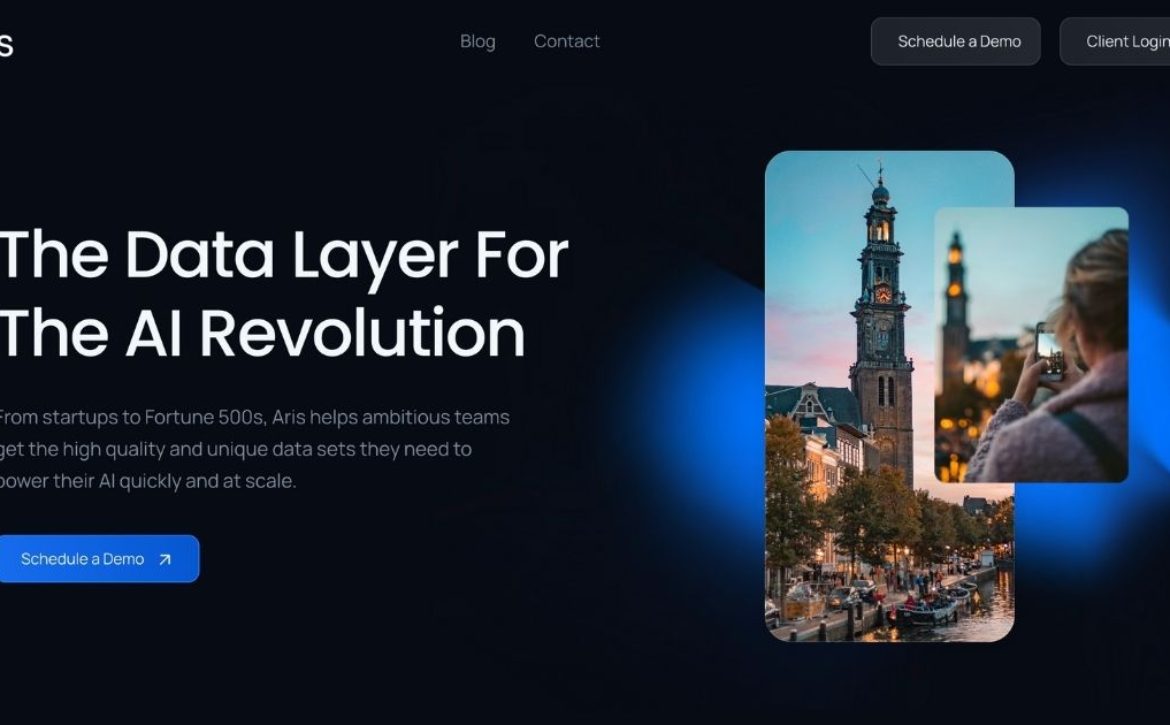Click the header Schedule a Demo button
Screen dimensions: 1170x725
pyautogui.click(x=955, y=42)
